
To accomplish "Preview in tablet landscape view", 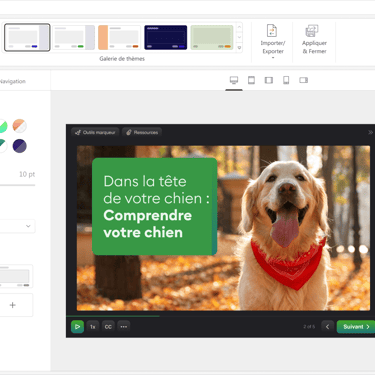I will tap(269, 80).
